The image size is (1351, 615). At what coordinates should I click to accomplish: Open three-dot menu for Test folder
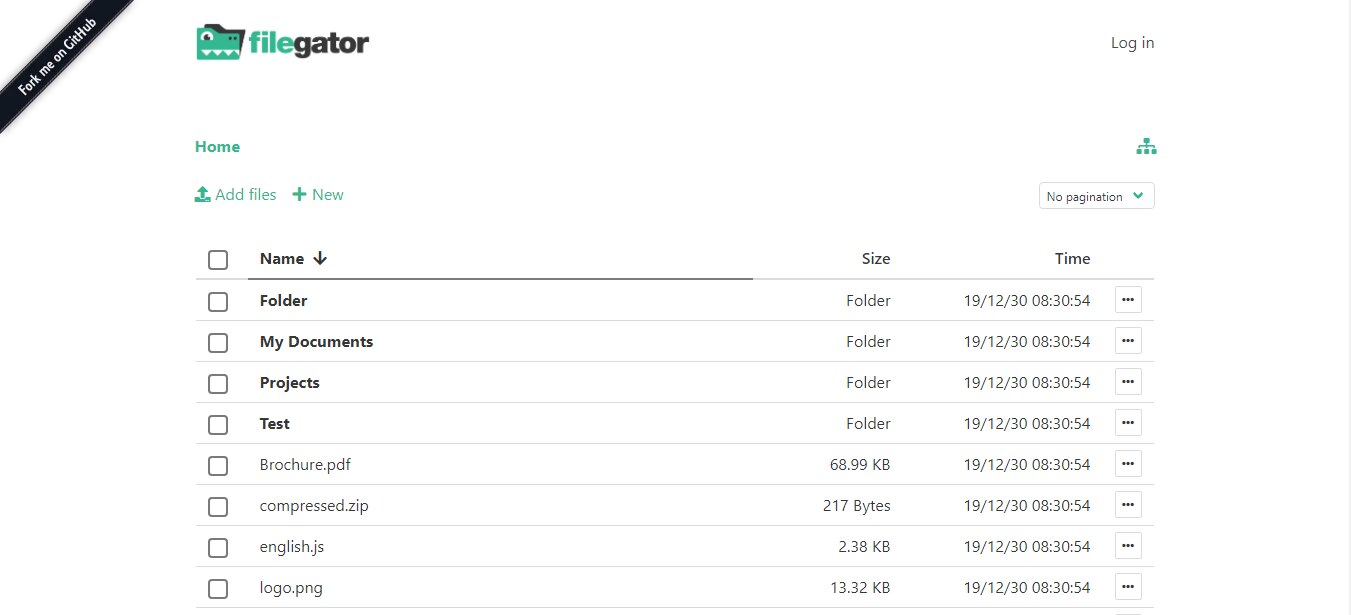pos(1128,423)
